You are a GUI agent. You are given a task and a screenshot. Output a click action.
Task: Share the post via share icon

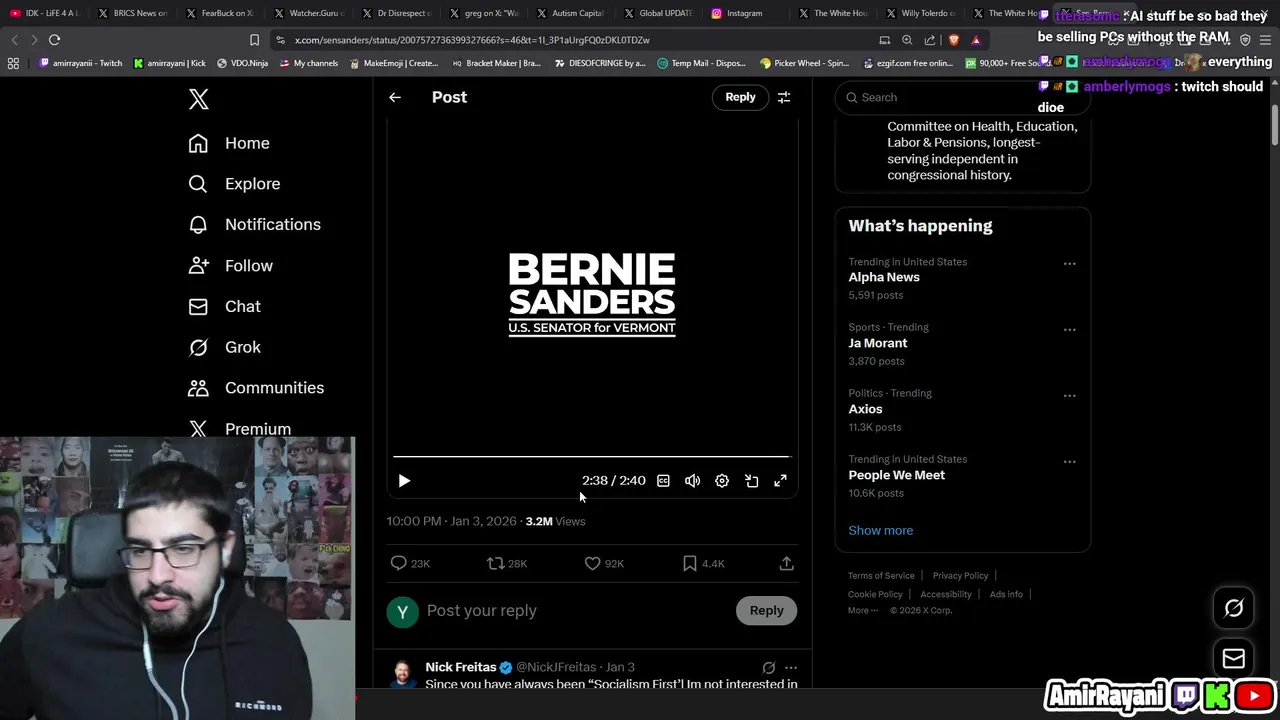[786, 564]
